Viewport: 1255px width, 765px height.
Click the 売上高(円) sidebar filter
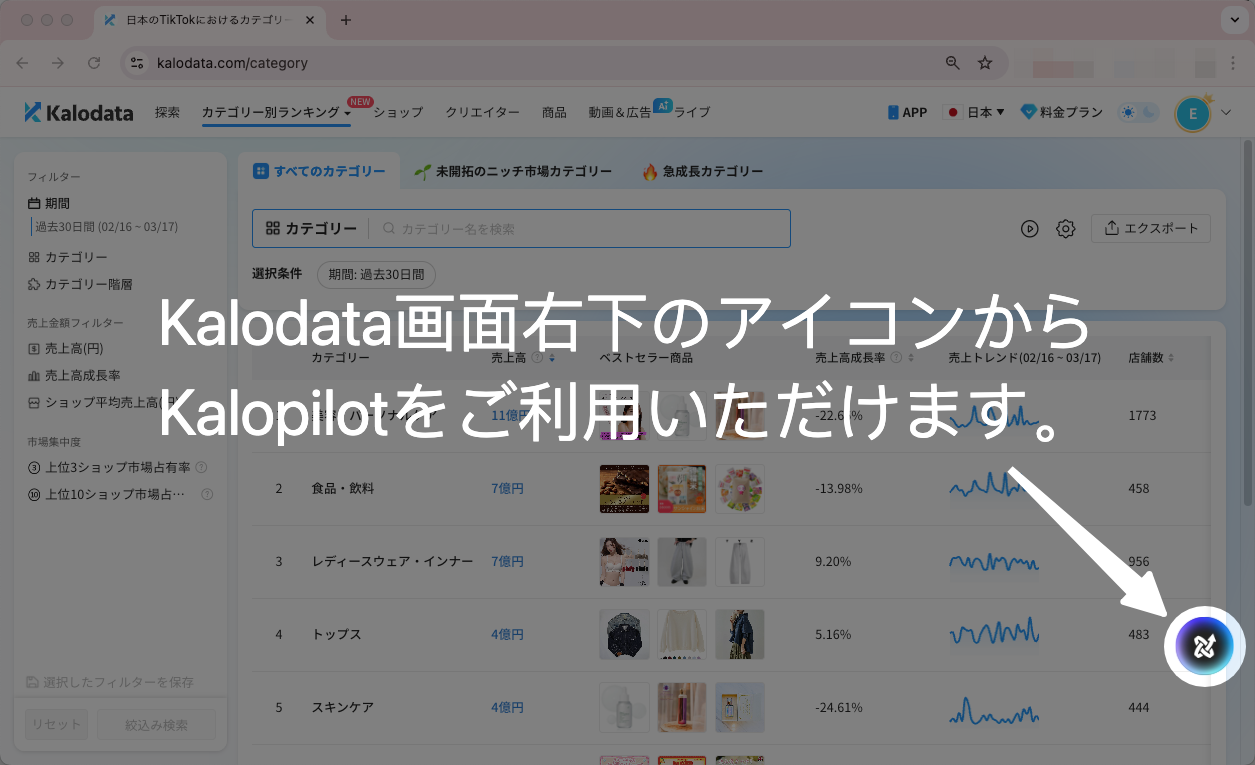(66, 349)
